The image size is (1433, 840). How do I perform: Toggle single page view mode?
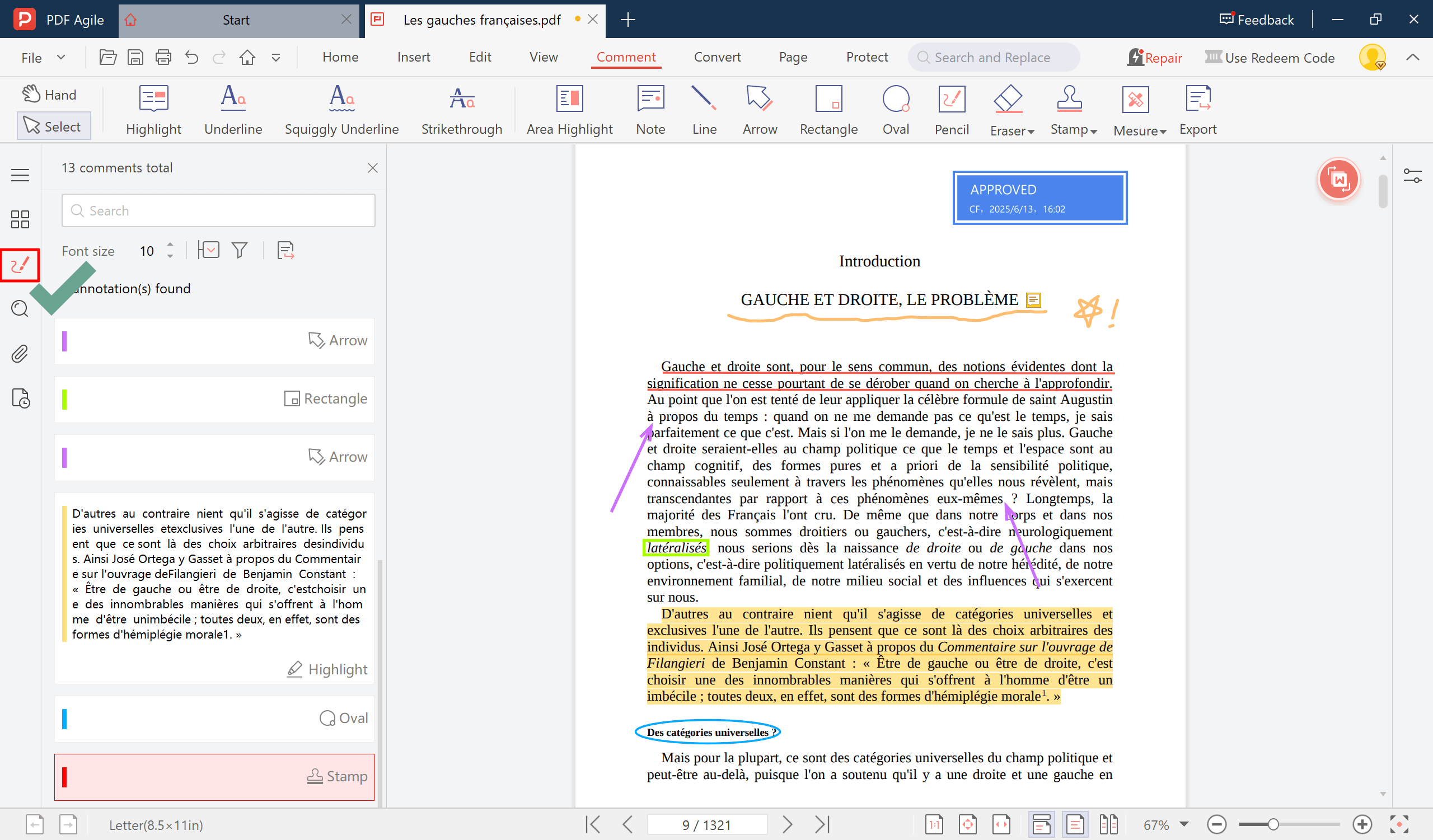(1075, 824)
